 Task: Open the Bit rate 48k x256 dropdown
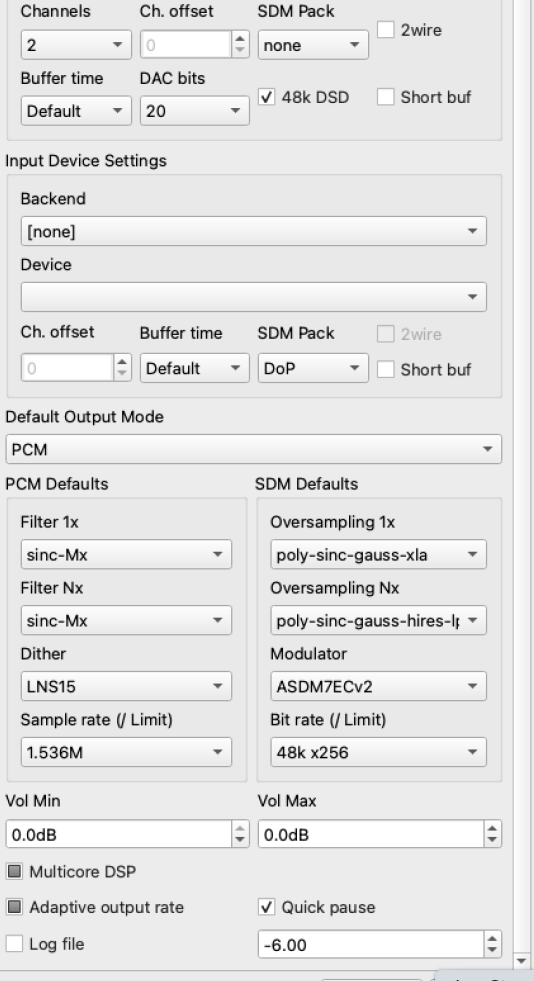378,752
